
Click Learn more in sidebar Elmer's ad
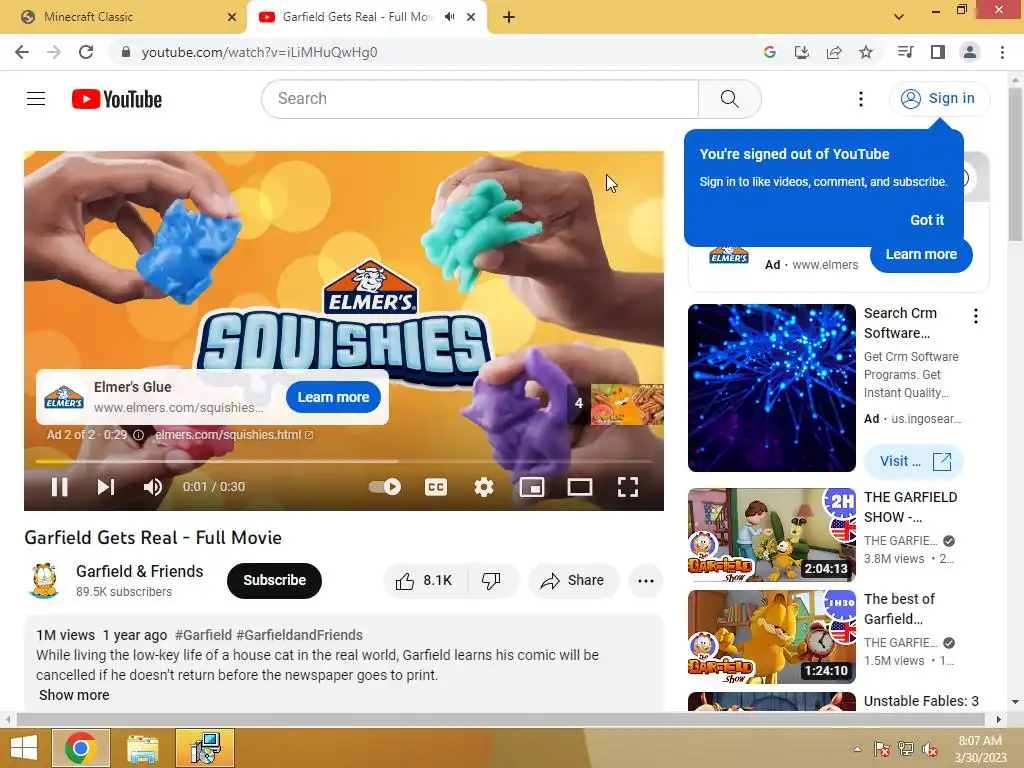click(921, 255)
